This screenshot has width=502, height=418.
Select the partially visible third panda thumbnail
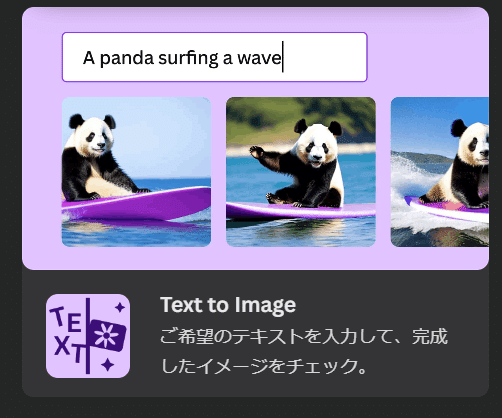pos(440,172)
